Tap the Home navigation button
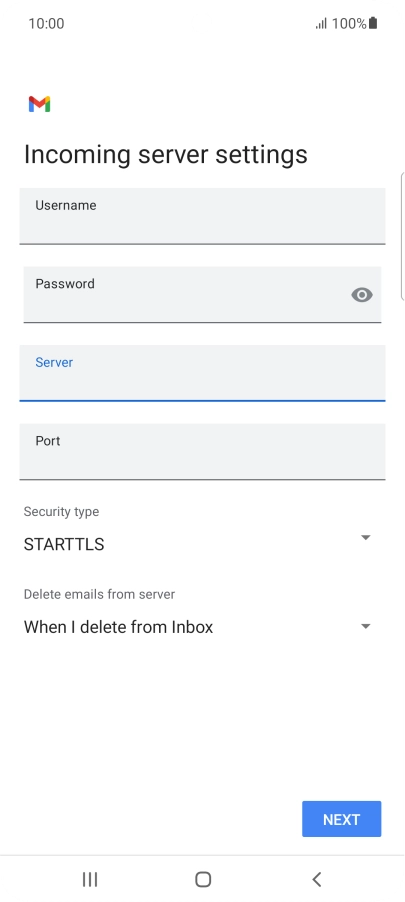 pyautogui.click(x=203, y=879)
